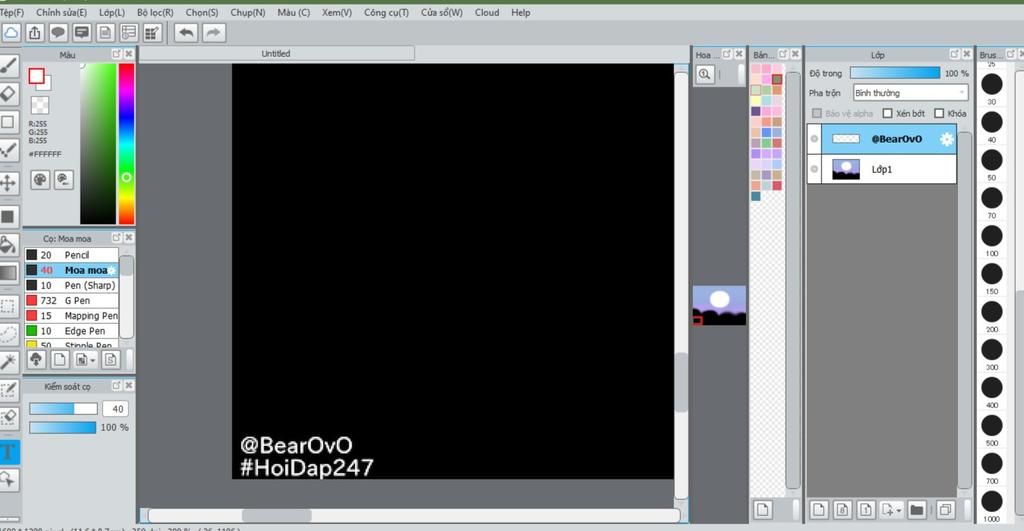Open the Bộ lọc(R) menu
Viewport: 1024px width, 531px height.
[x=155, y=12]
